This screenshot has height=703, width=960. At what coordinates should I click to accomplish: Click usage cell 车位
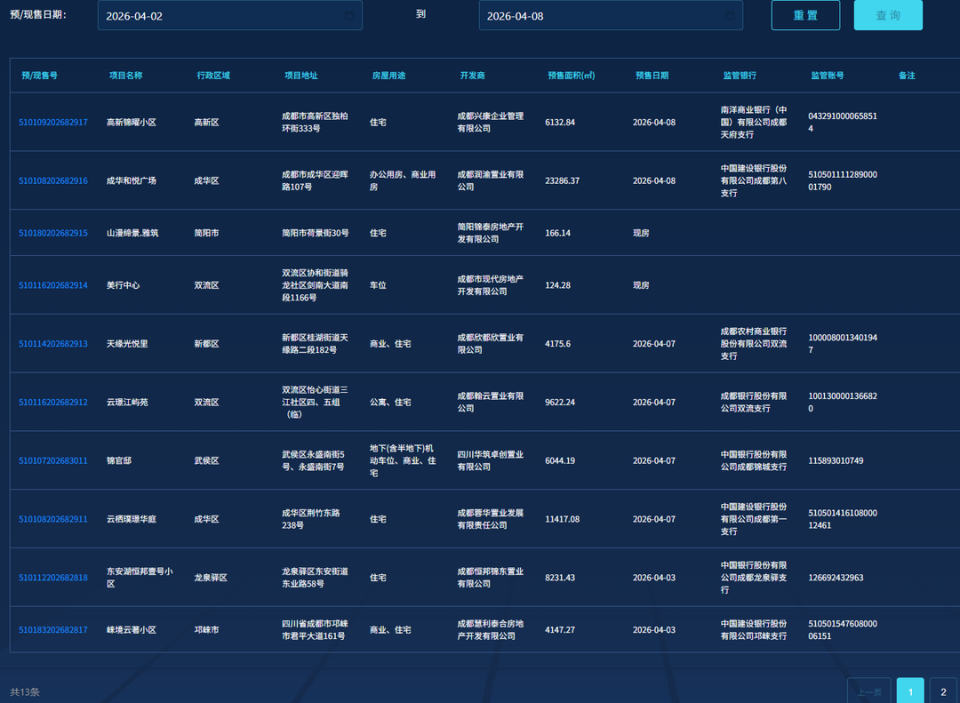pos(378,285)
